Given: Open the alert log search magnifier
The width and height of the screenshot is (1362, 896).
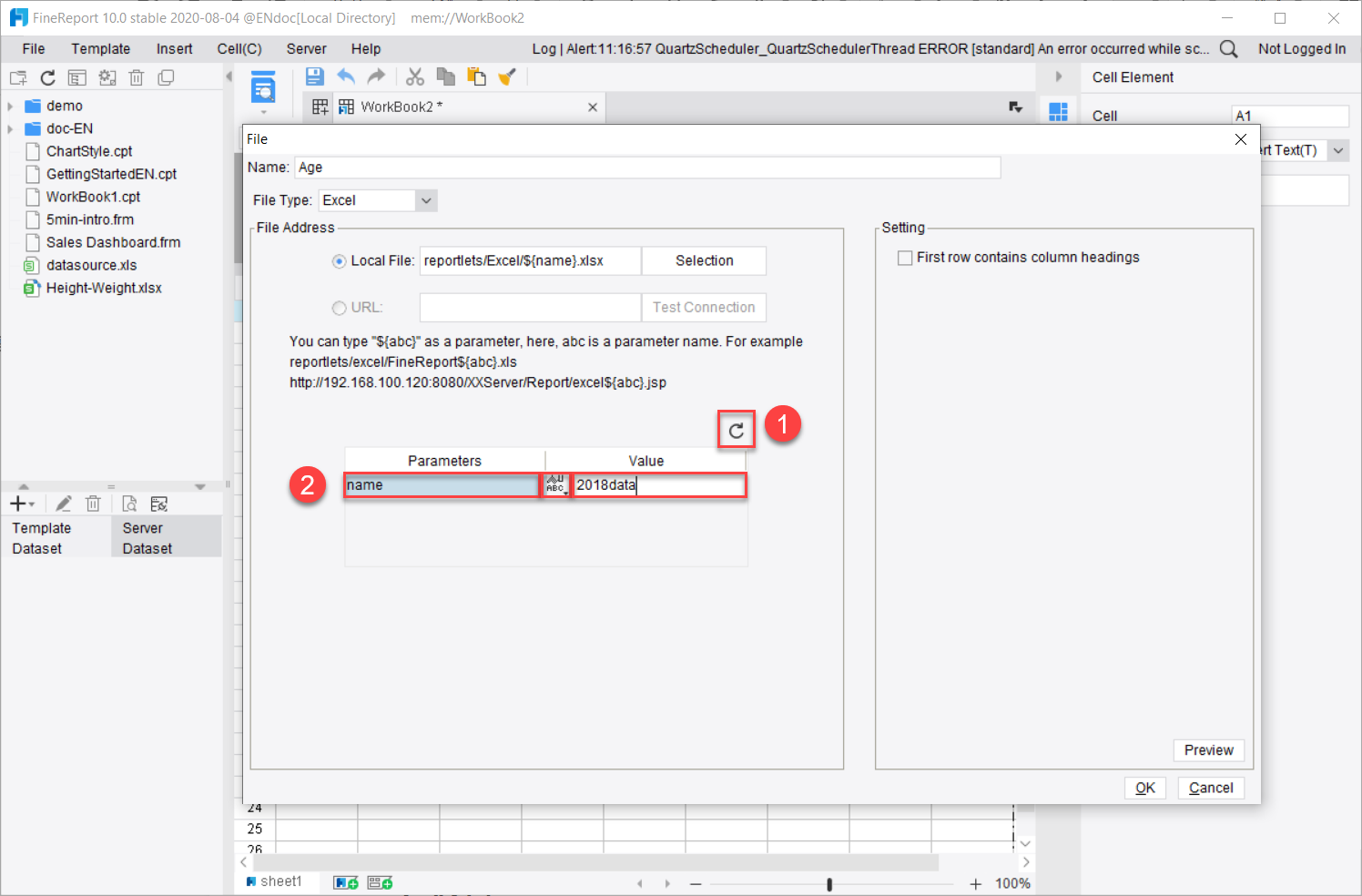Looking at the screenshot, I should [x=1228, y=49].
